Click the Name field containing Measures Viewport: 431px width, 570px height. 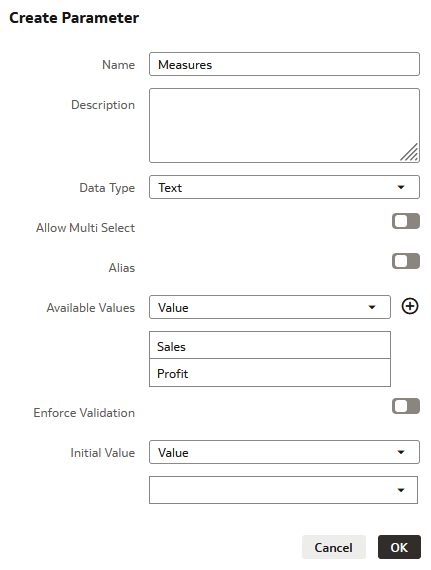tap(284, 64)
